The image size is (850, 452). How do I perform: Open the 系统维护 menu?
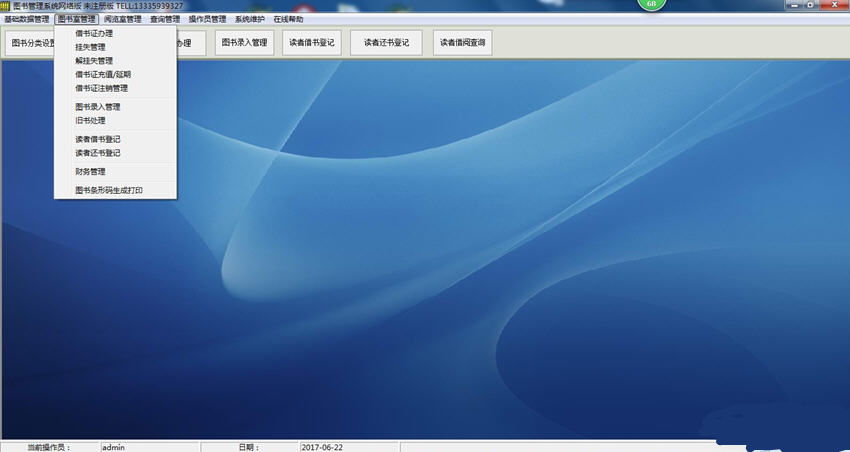click(249, 19)
